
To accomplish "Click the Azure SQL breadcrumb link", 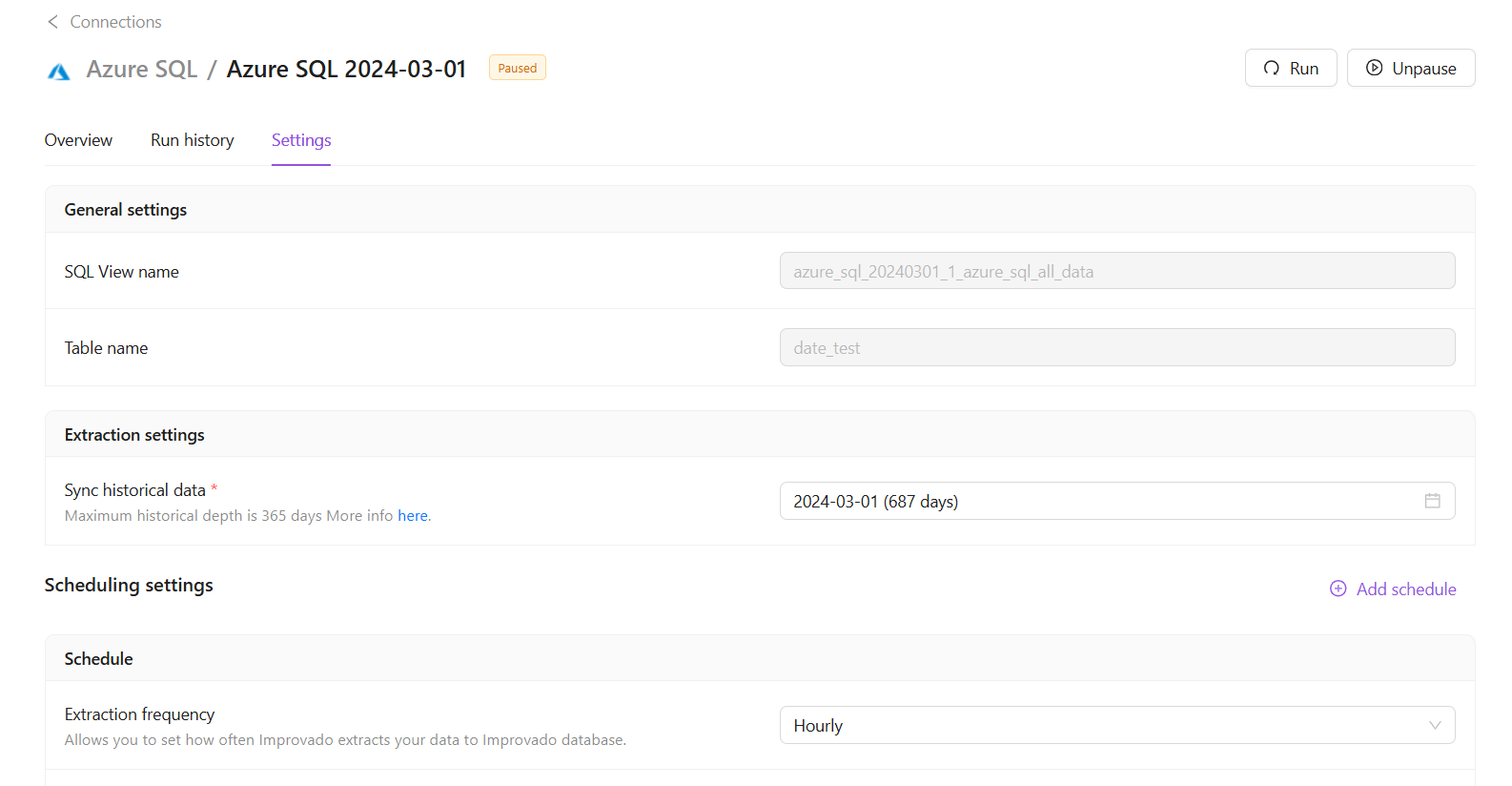I will point(141,70).
